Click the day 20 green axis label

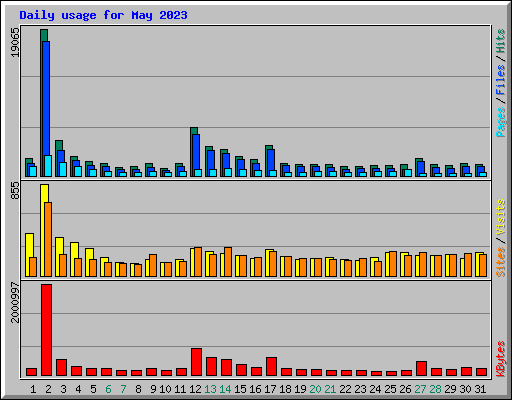coord(315,389)
